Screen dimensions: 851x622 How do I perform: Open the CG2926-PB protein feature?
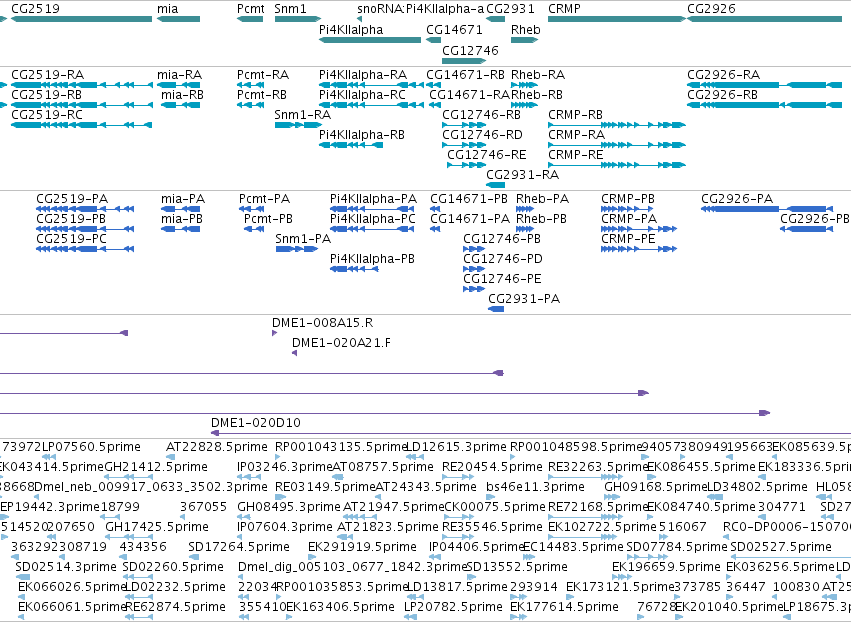[806, 229]
